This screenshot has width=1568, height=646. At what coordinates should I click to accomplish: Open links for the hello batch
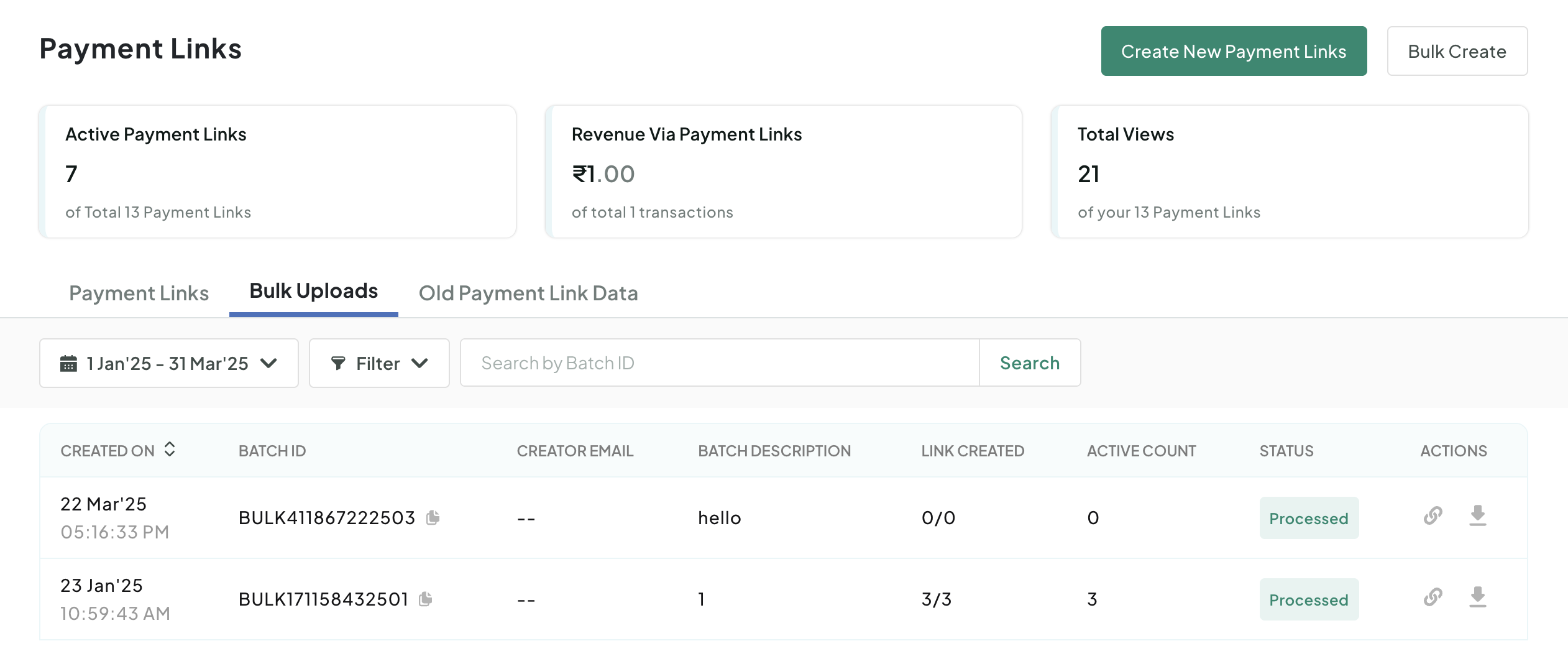(1433, 515)
